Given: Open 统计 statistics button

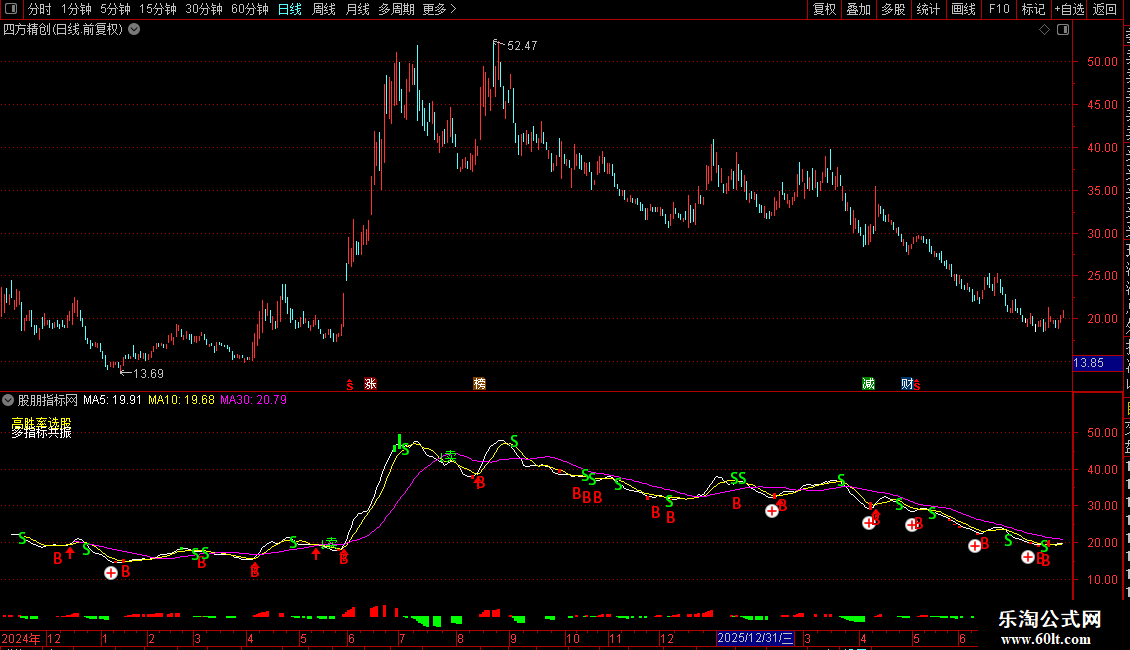Looking at the screenshot, I should tap(927, 9).
